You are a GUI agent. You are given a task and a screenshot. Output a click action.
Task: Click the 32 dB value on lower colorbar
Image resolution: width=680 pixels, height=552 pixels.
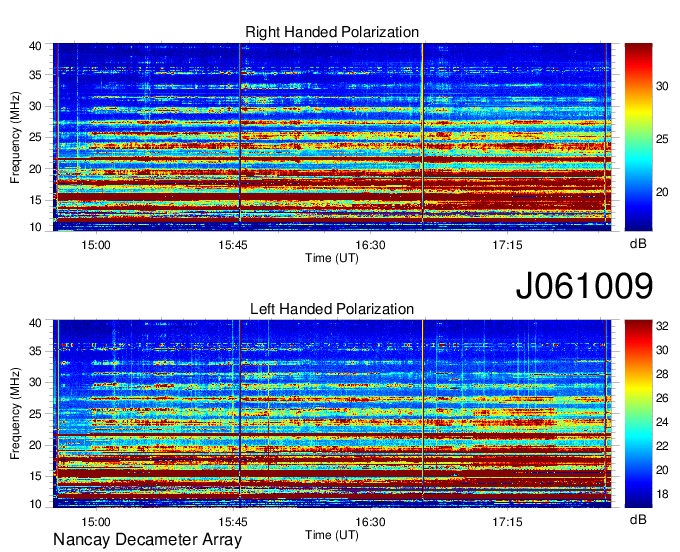662,326
